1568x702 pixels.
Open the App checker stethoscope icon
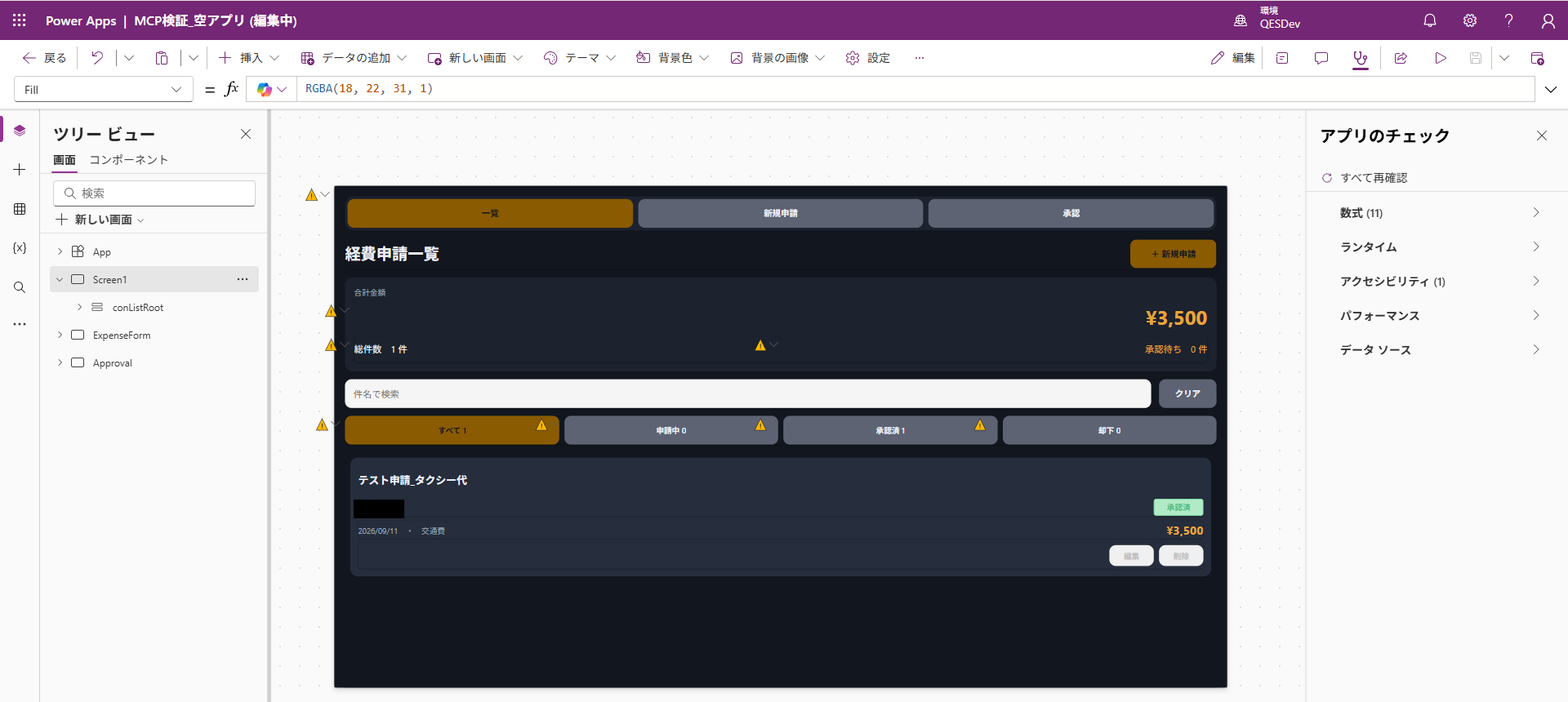[x=1361, y=58]
